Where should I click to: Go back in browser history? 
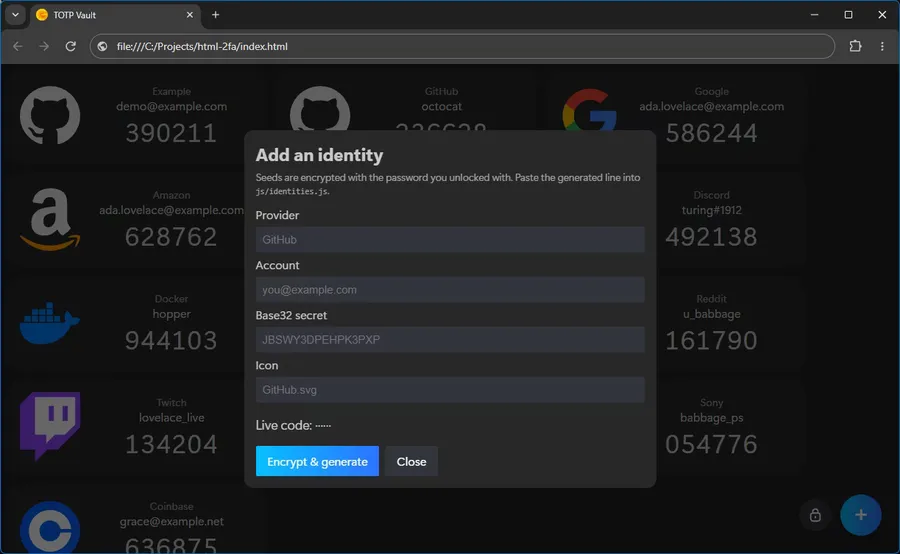click(18, 46)
